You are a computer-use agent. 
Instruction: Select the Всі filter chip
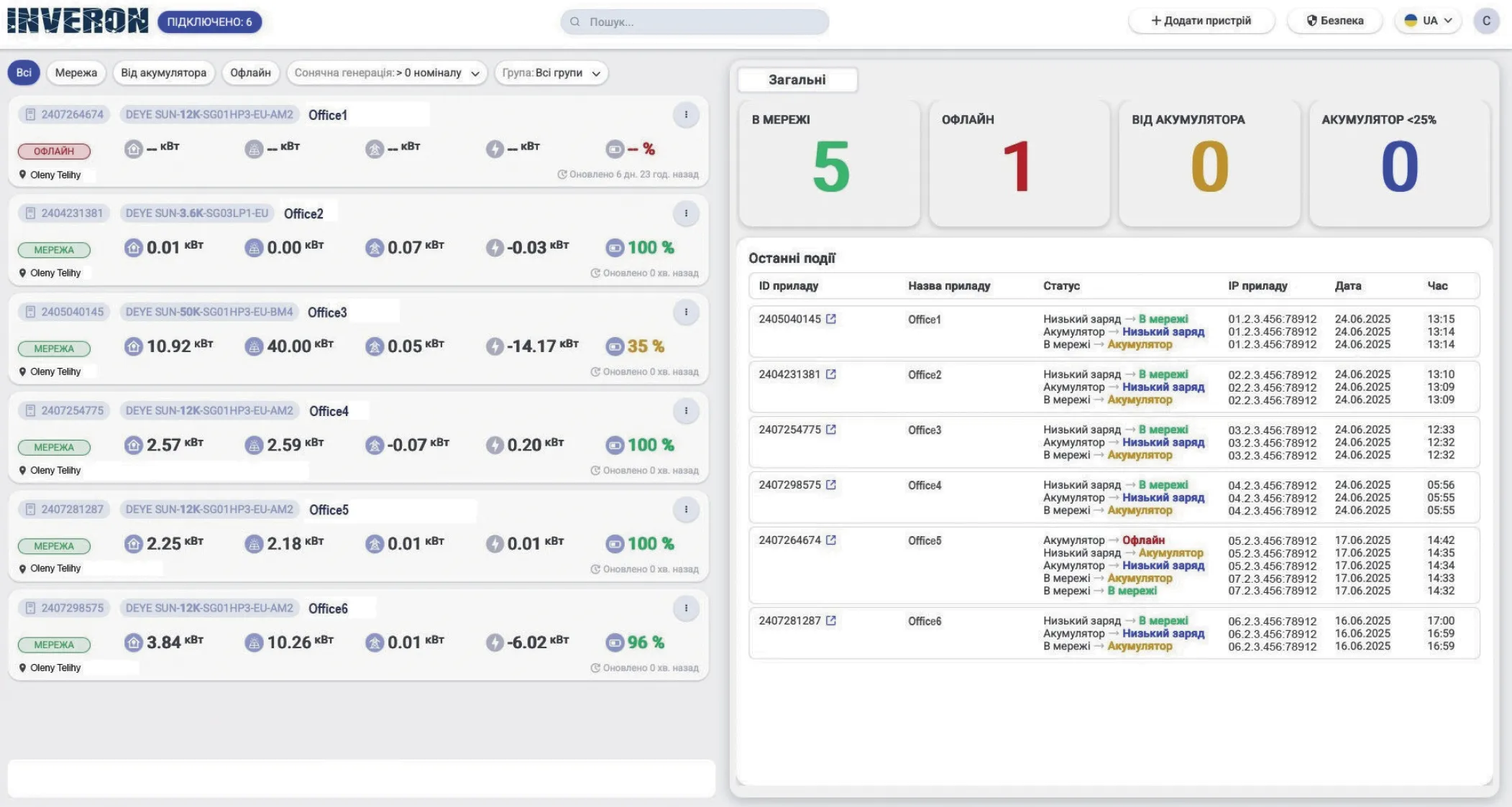click(24, 73)
